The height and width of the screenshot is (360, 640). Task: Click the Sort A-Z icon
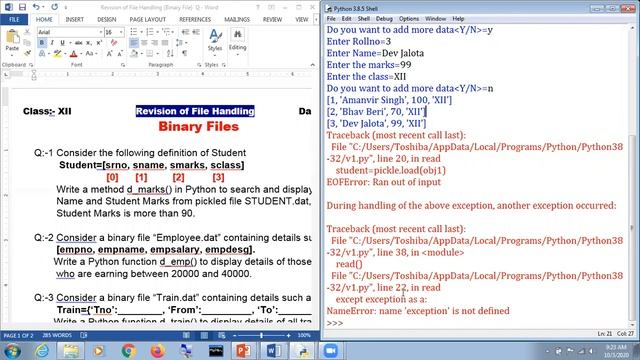tap(170, 53)
